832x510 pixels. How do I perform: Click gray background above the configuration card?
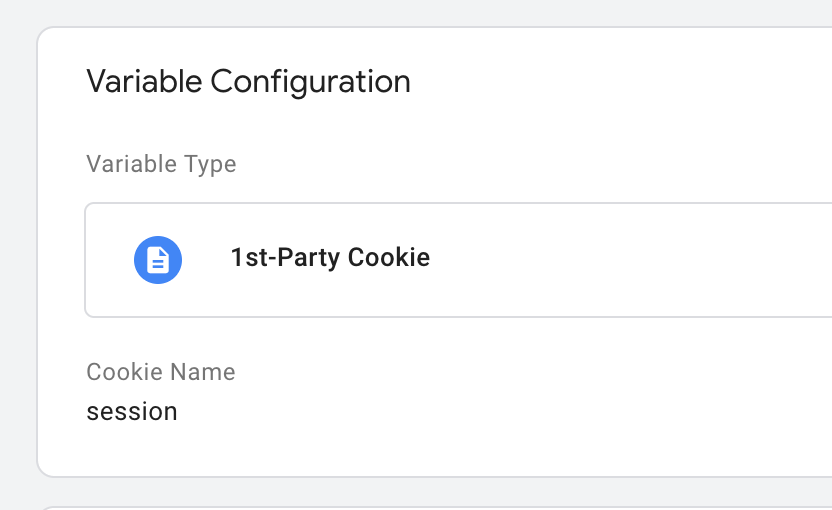coord(416,12)
